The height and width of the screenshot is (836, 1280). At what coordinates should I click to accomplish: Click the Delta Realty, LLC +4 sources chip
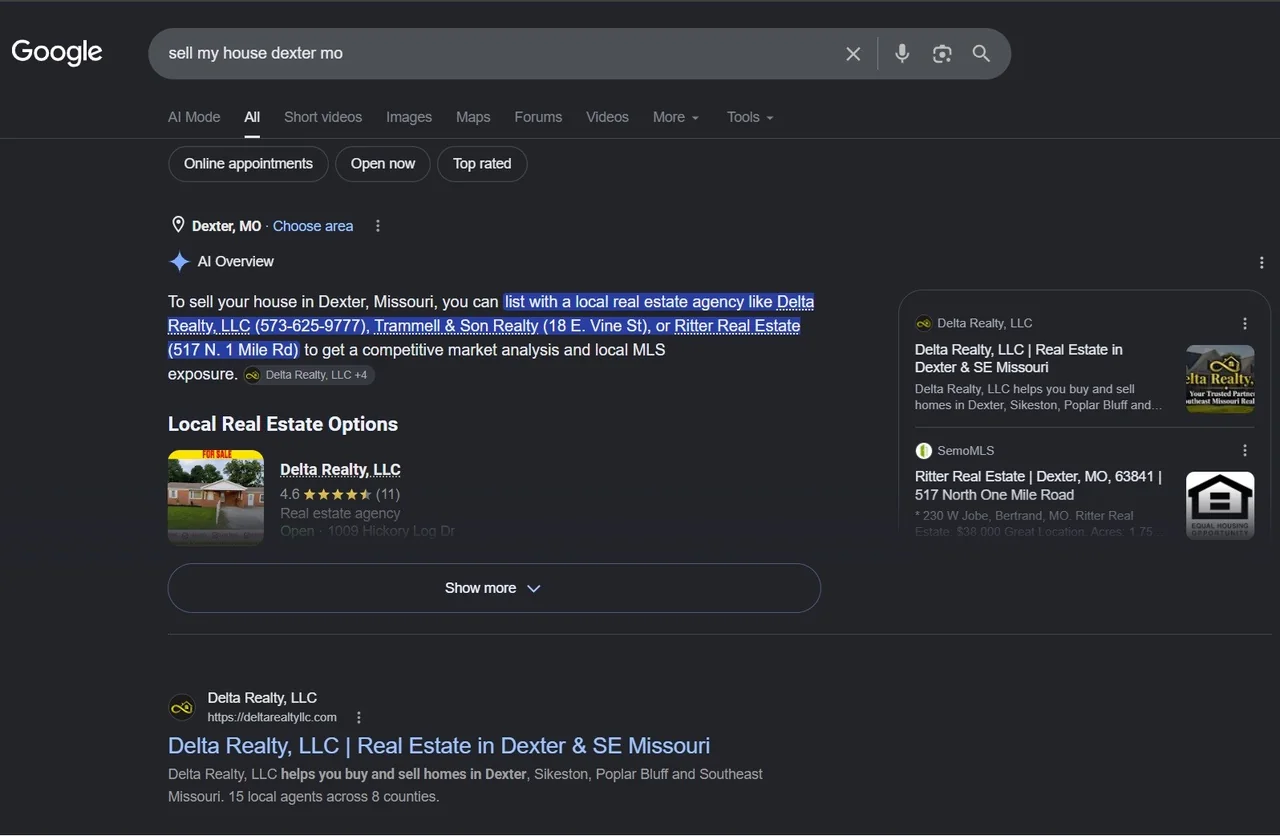coord(309,375)
